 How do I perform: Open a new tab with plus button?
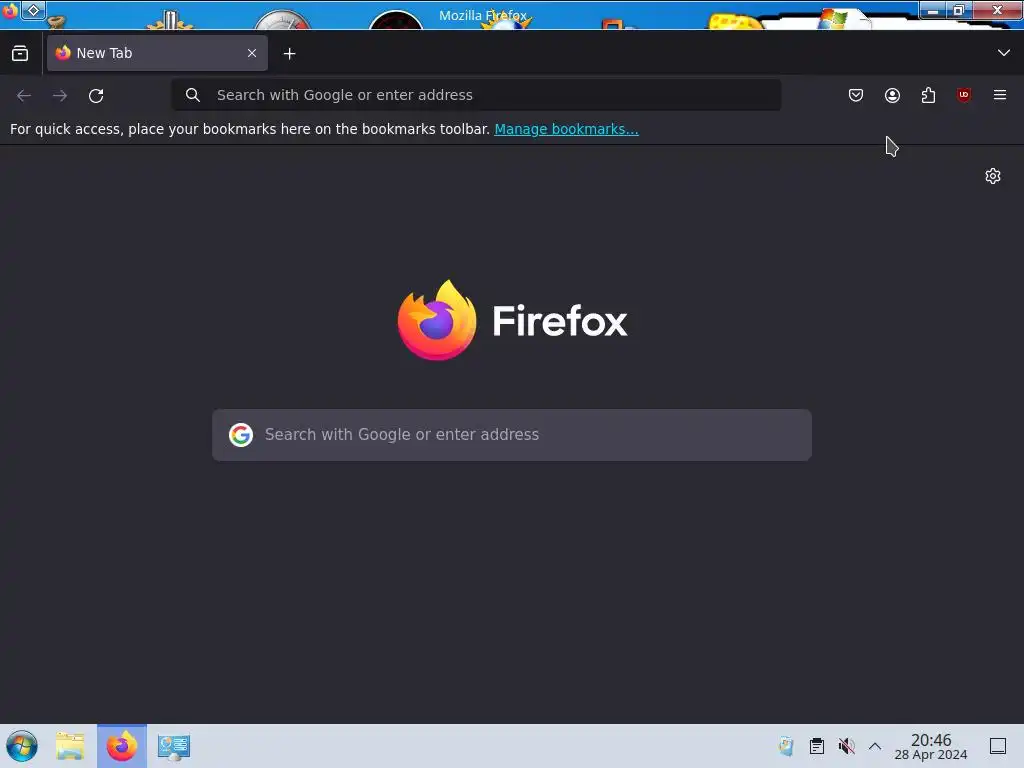[289, 54]
